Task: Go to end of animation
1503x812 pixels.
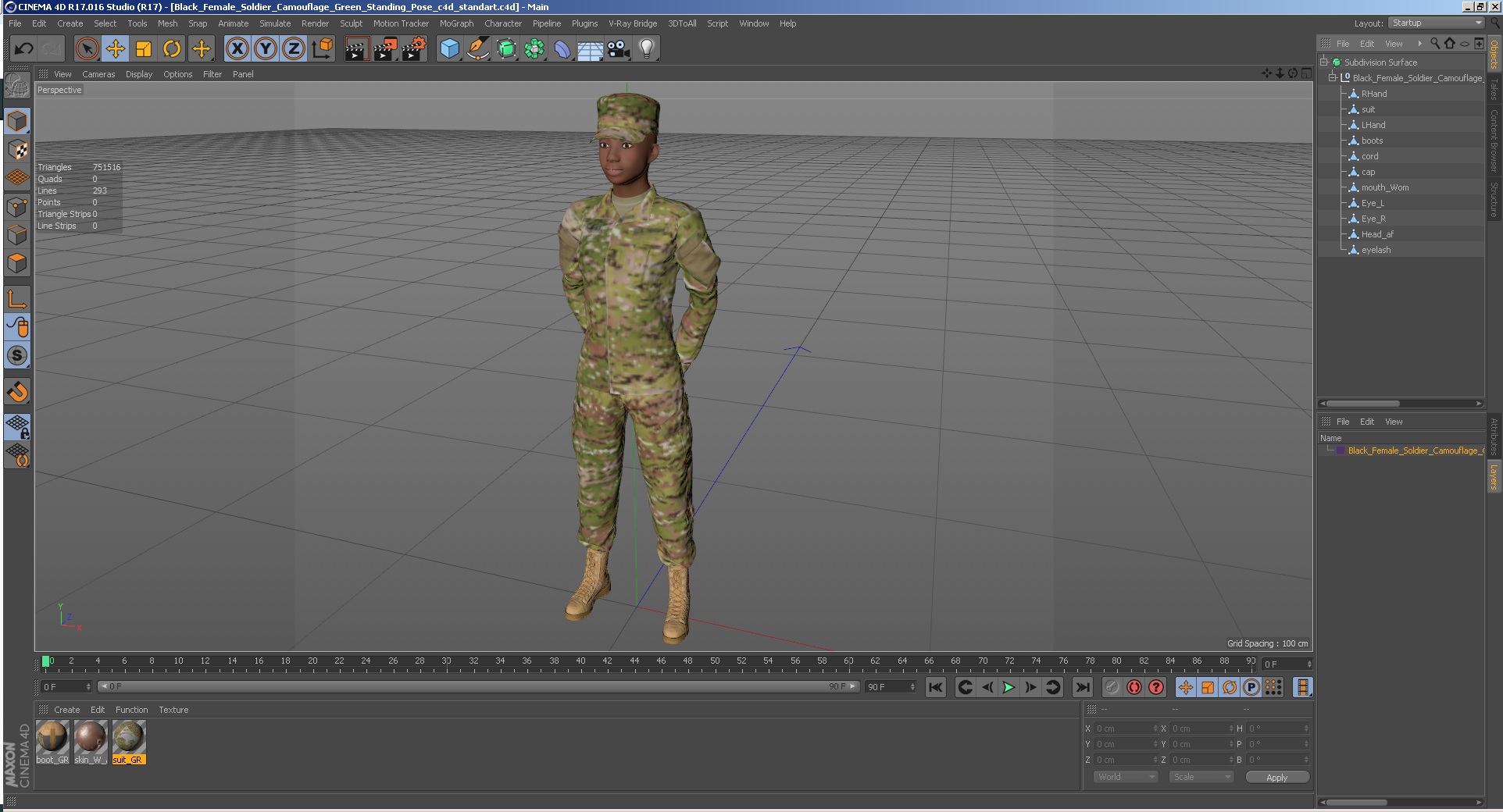Action: point(1082,687)
